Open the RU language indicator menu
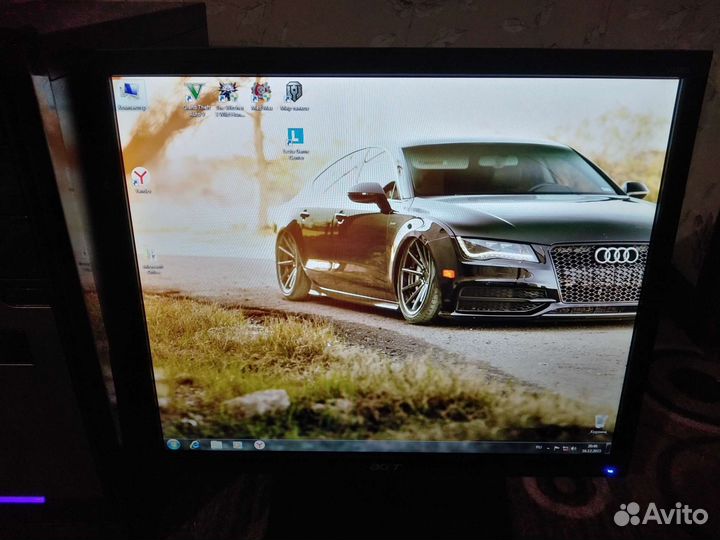This screenshot has height=540, width=720. [x=540, y=449]
